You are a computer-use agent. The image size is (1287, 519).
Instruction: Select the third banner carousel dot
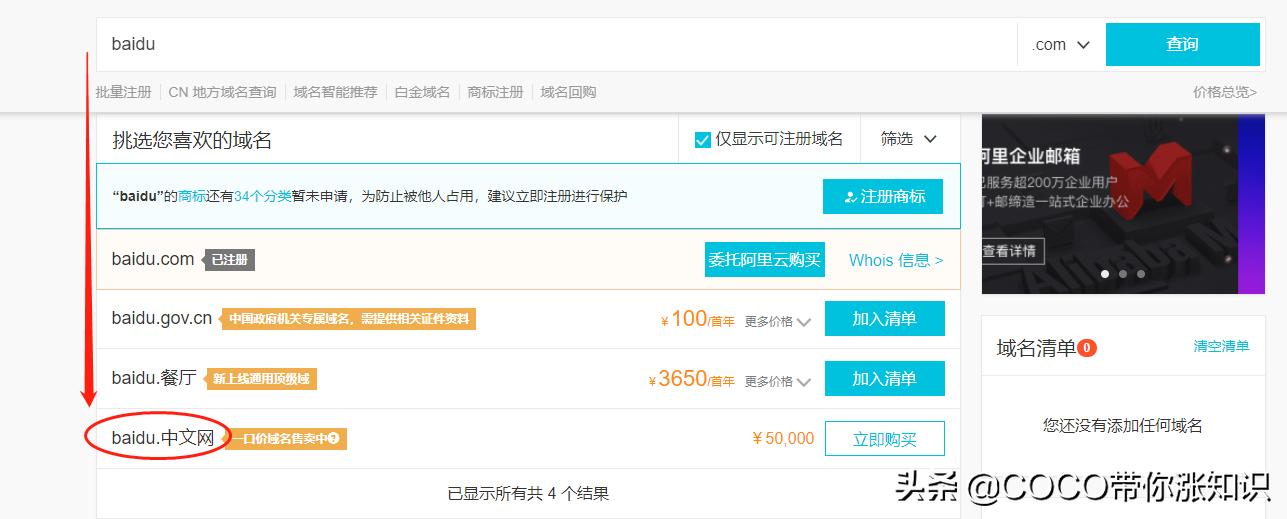pyautogui.click(x=1141, y=273)
